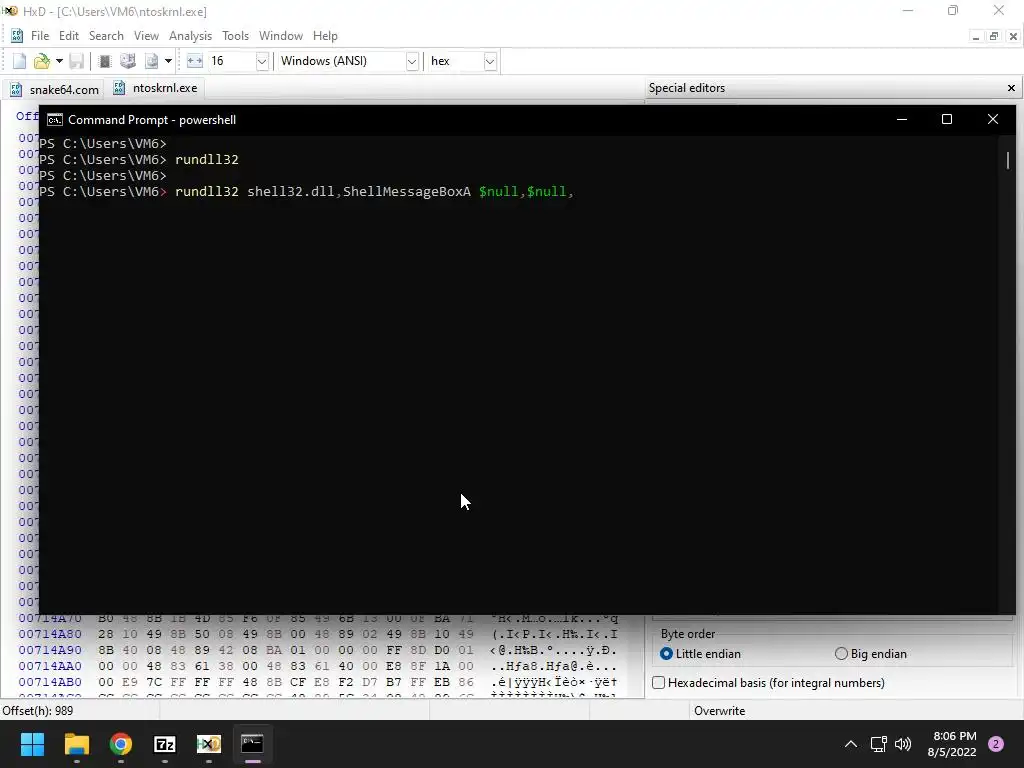Click offset 00714AB0 row label
This screenshot has width=1024, height=768.
pyautogui.click(x=50, y=682)
